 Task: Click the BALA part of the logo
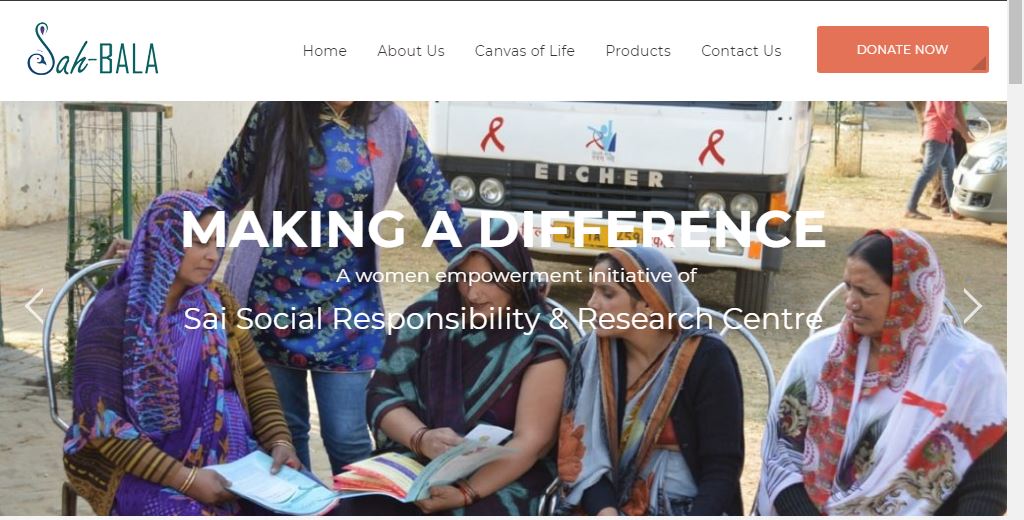click(129, 59)
